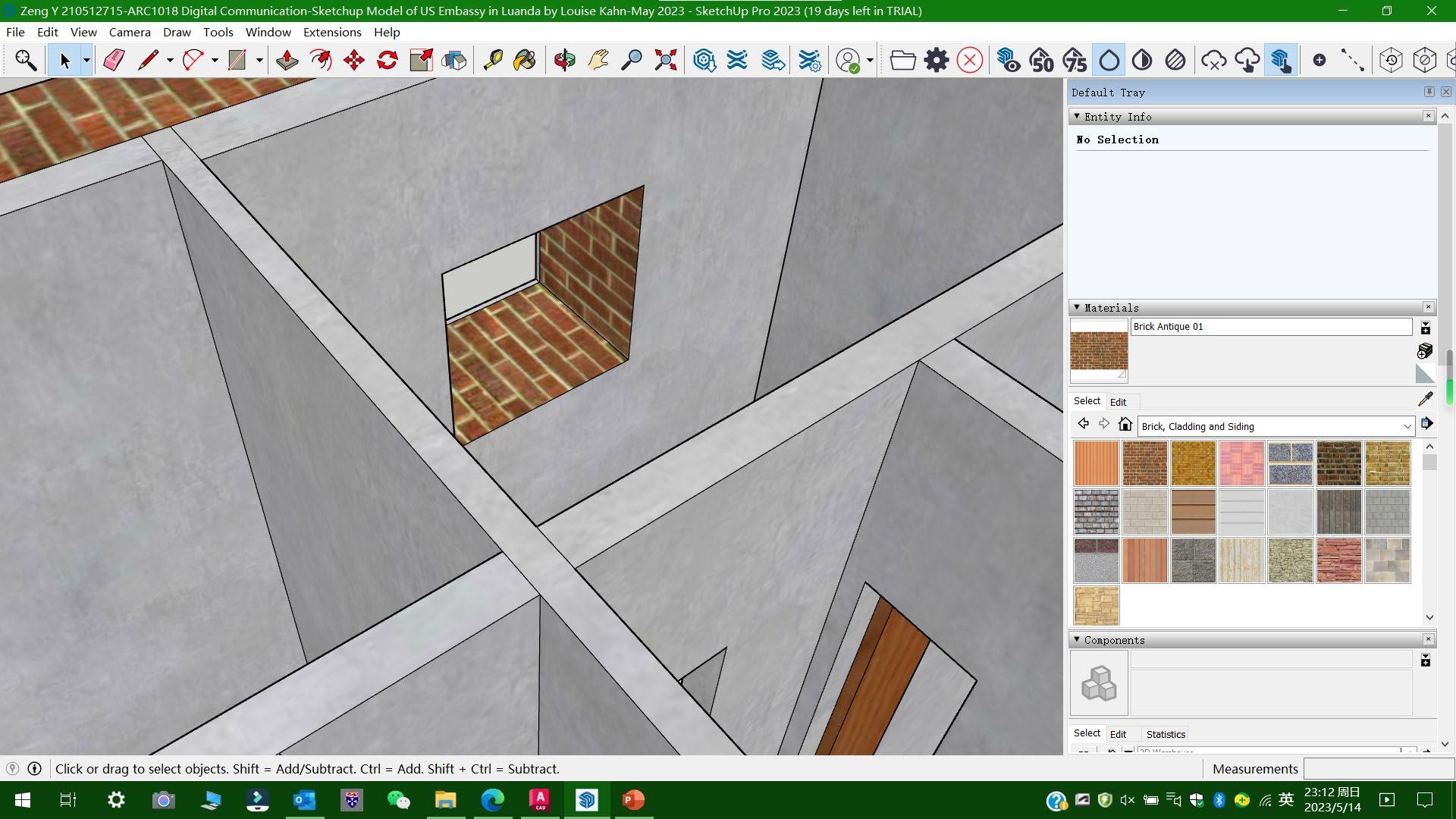Select the Tape Measure tool
The height and width of the screenshot is (819, 1456).
(493, 60)
